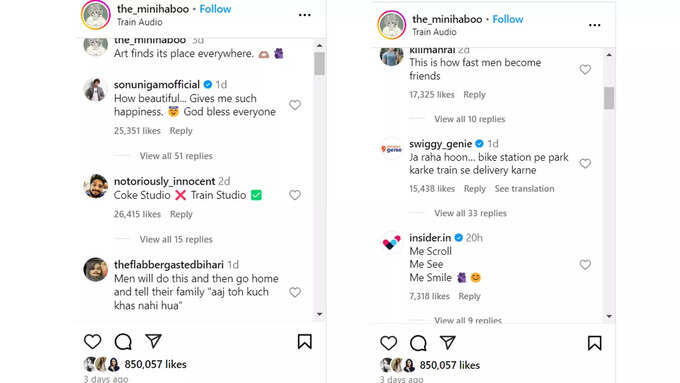Share left post with paper plane icon
The height and width of the screenshot is (383, 680).
tap(153, 341)
